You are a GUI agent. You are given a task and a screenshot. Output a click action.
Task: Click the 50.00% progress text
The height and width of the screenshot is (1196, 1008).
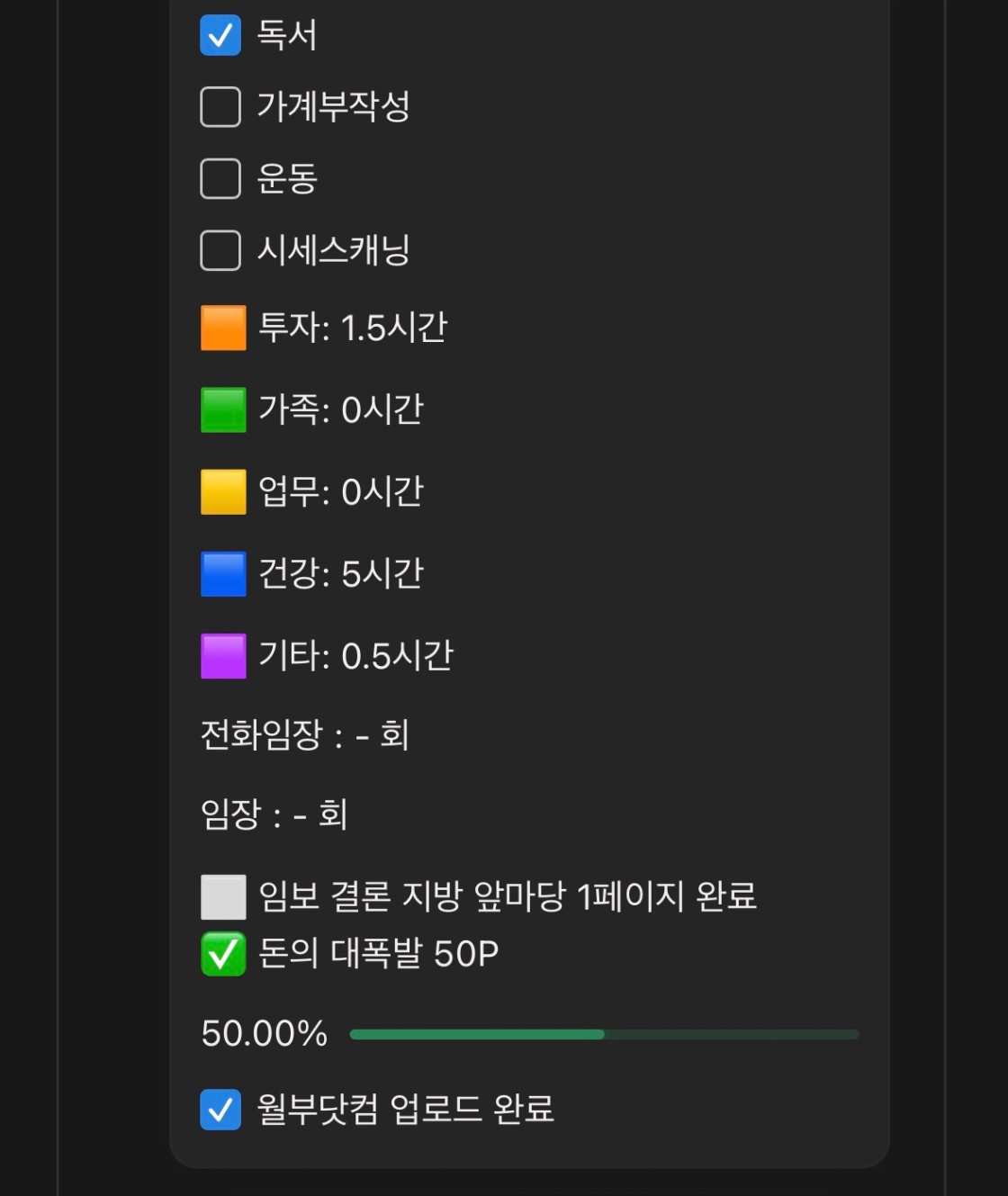264,1034
